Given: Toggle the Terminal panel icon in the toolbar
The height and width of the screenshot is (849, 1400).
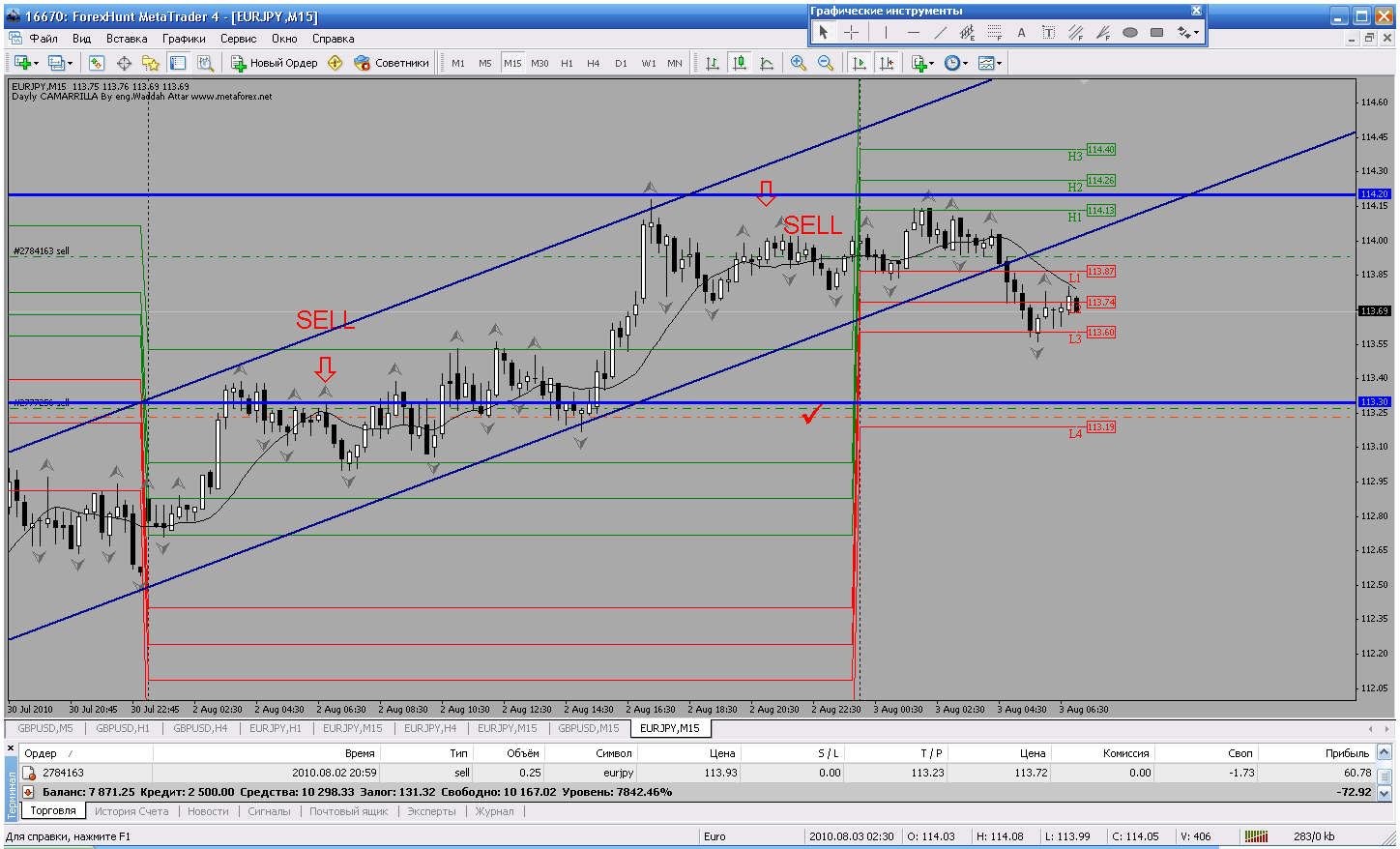Looking at the screenshot, I should click(178, 63).
